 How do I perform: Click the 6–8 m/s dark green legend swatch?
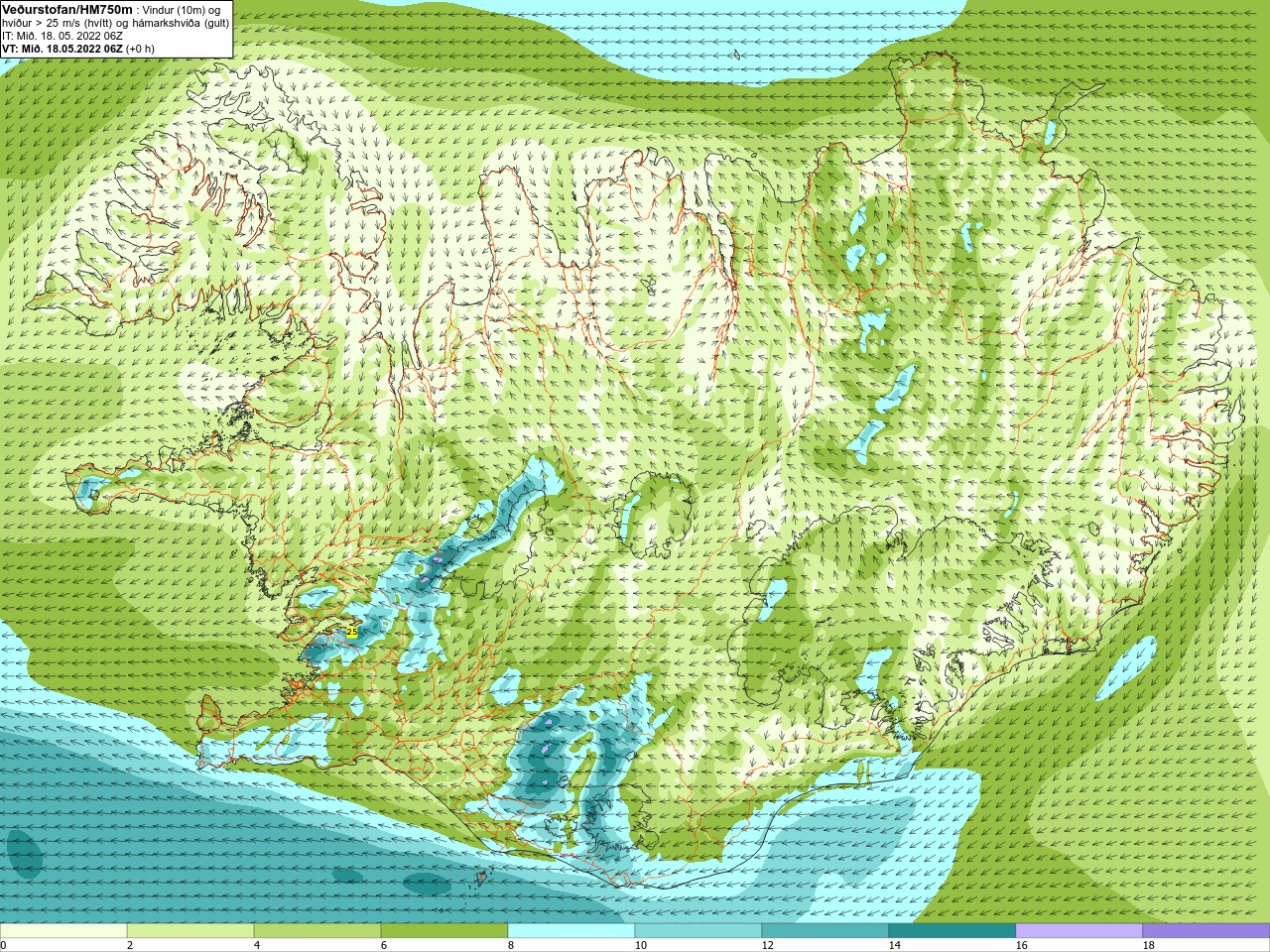pyautogui.click(x=444, y=931)
